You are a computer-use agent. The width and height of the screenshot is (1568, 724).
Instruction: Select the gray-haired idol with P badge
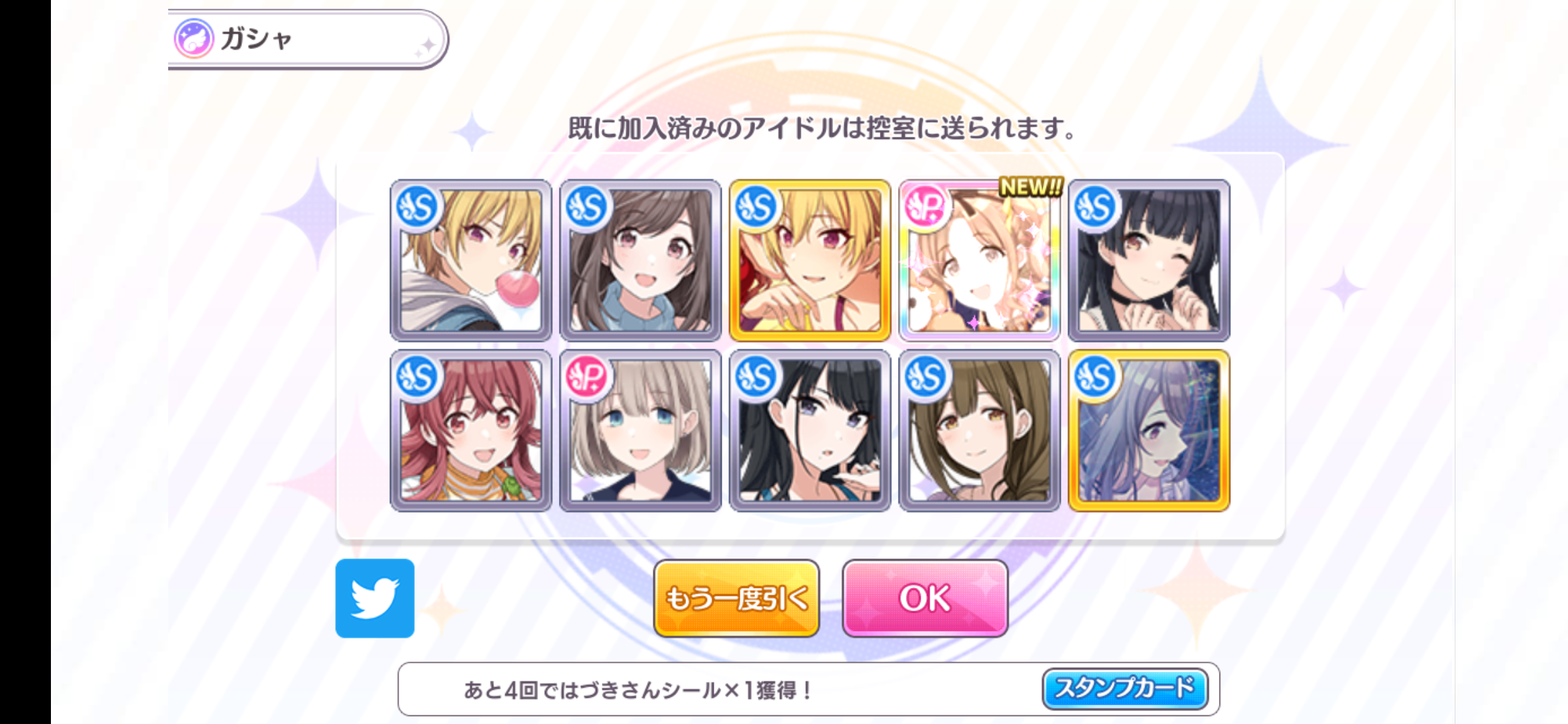pos(641,430)
